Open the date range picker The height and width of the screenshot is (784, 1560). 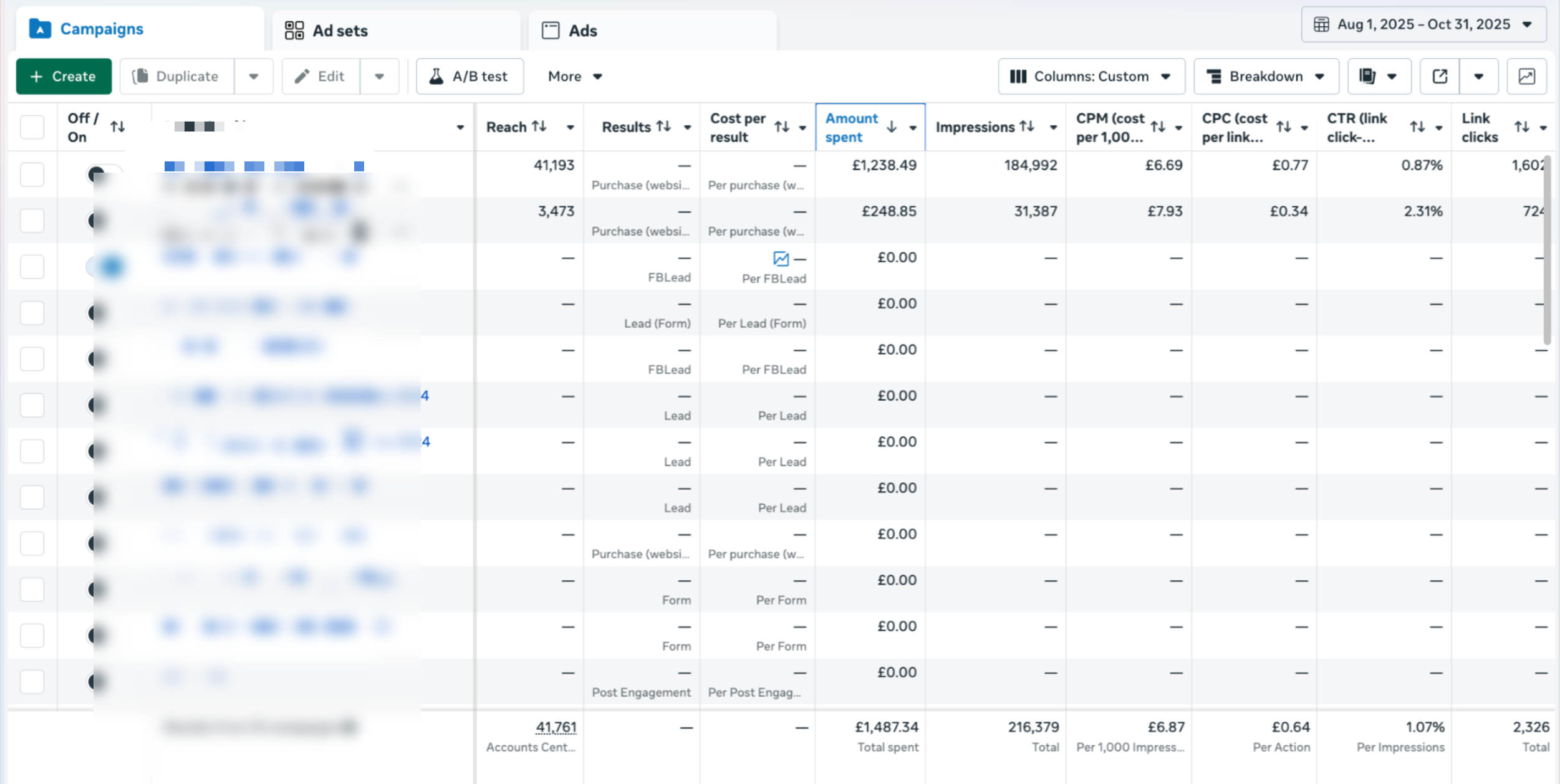pyautogui.click(x=1423, y=24)
